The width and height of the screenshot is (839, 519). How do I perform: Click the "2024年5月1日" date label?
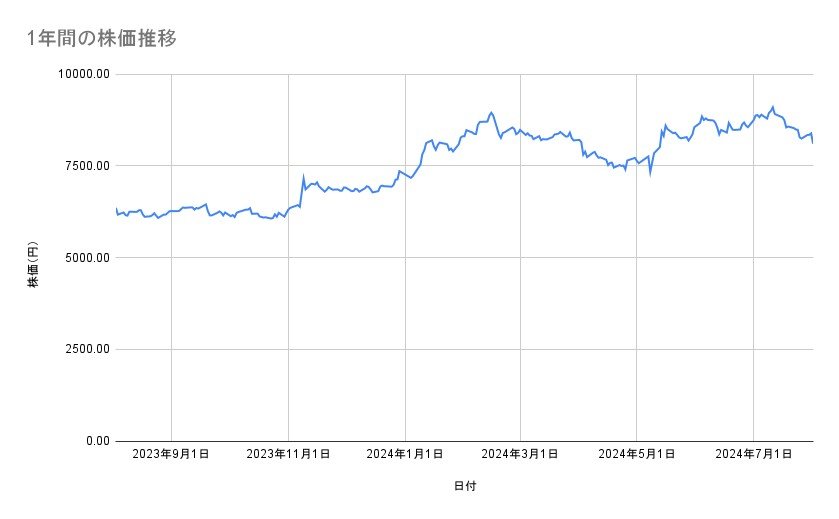(636, 454)
